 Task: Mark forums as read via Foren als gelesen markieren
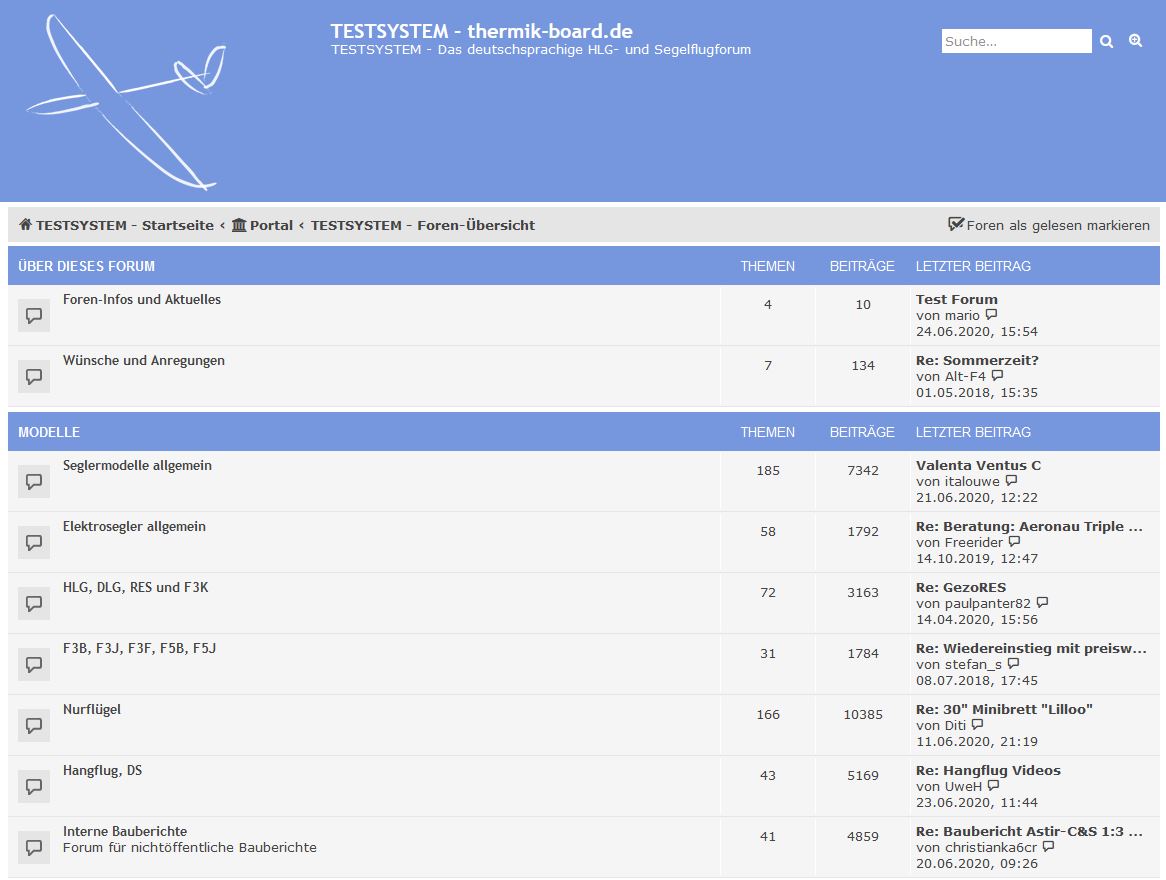[1048, 225]
